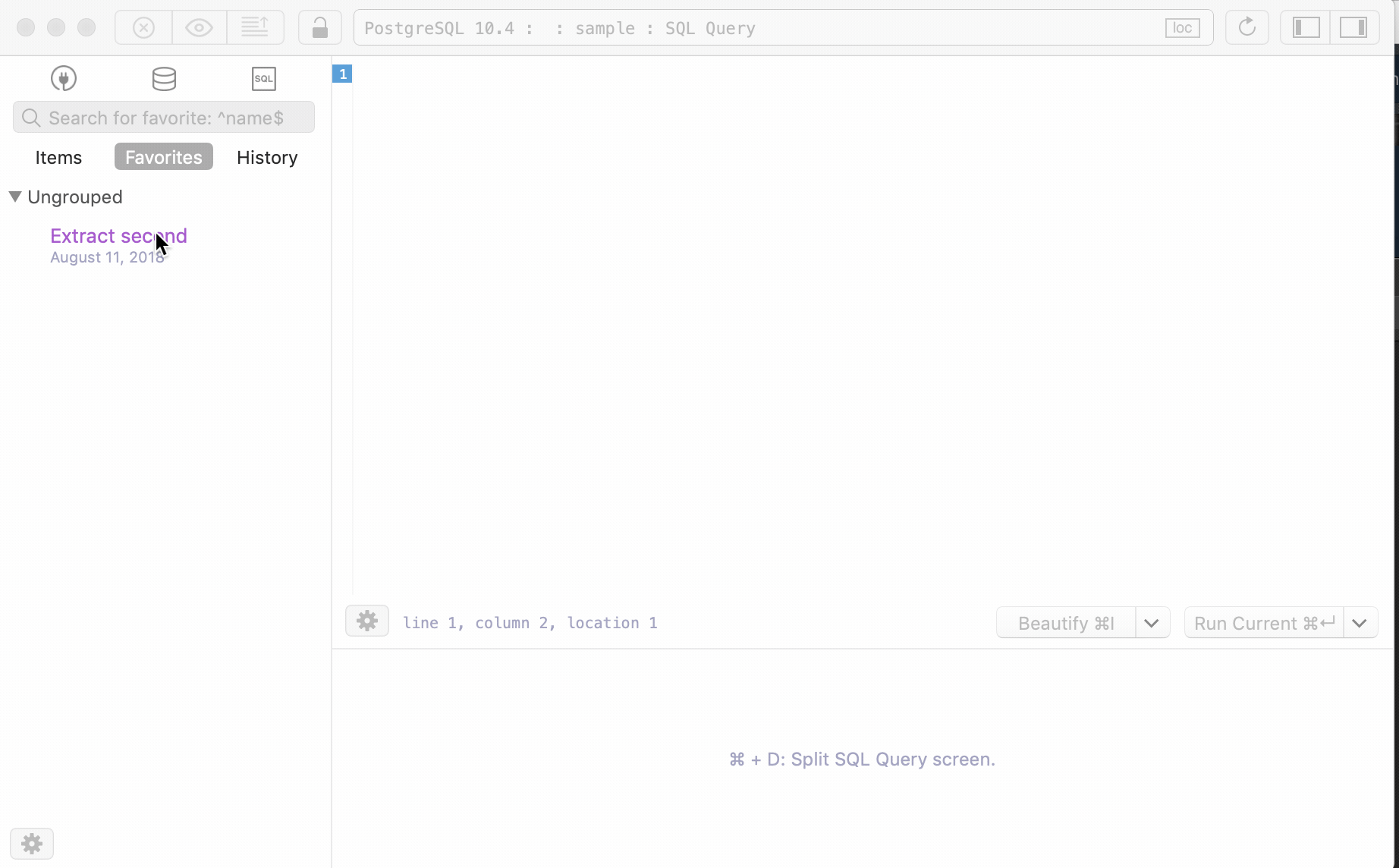
Task: Click the Beautify button
Action: tap(1066, 623)
